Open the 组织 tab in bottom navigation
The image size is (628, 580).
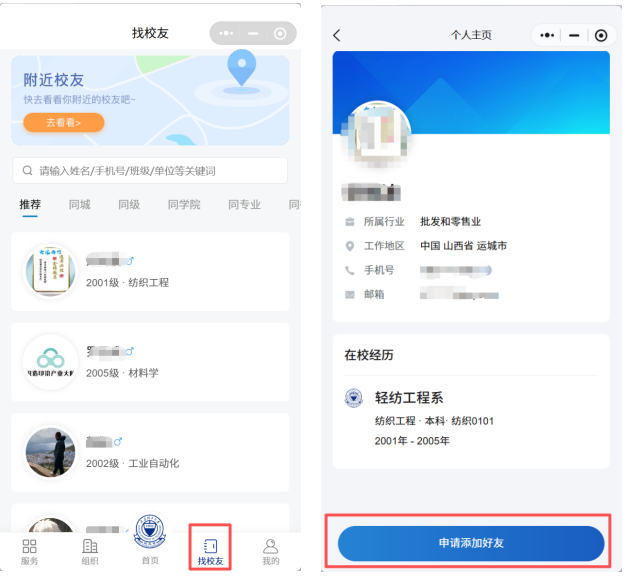pyautogui.click(x=90, y=546)
